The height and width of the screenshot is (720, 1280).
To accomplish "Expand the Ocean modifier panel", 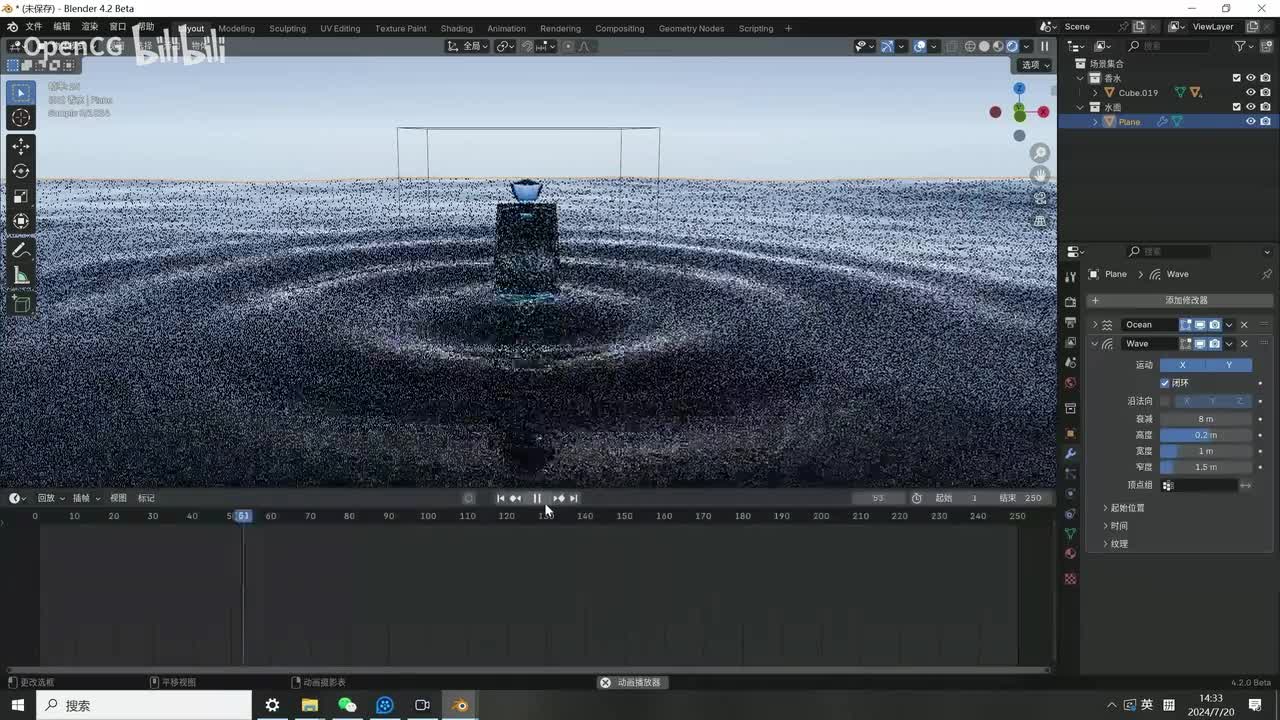I will [x=1095, y=325].
